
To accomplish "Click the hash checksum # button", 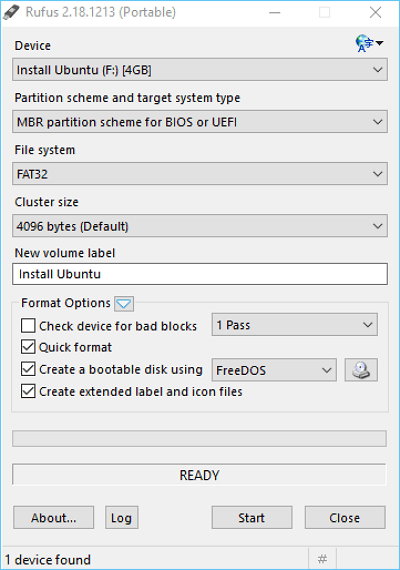I will [x=322, y=559].
